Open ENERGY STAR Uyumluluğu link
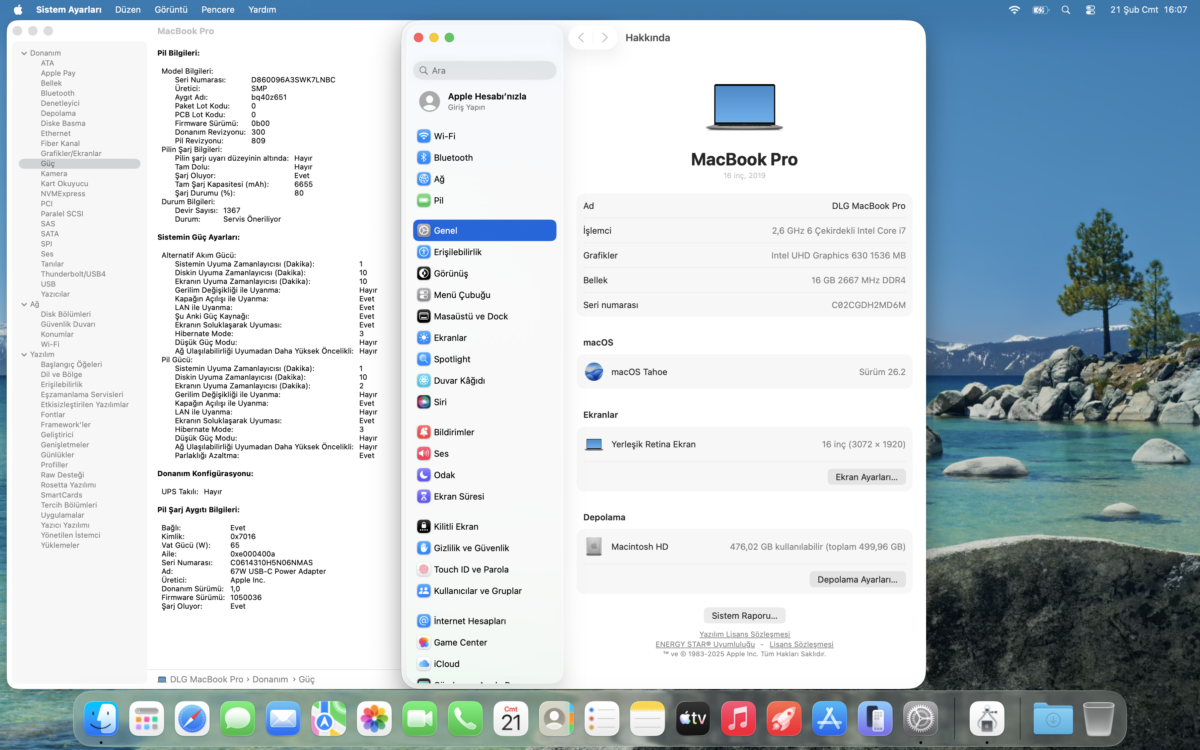This screenshot has height=750, width=1200. (705, 644)
